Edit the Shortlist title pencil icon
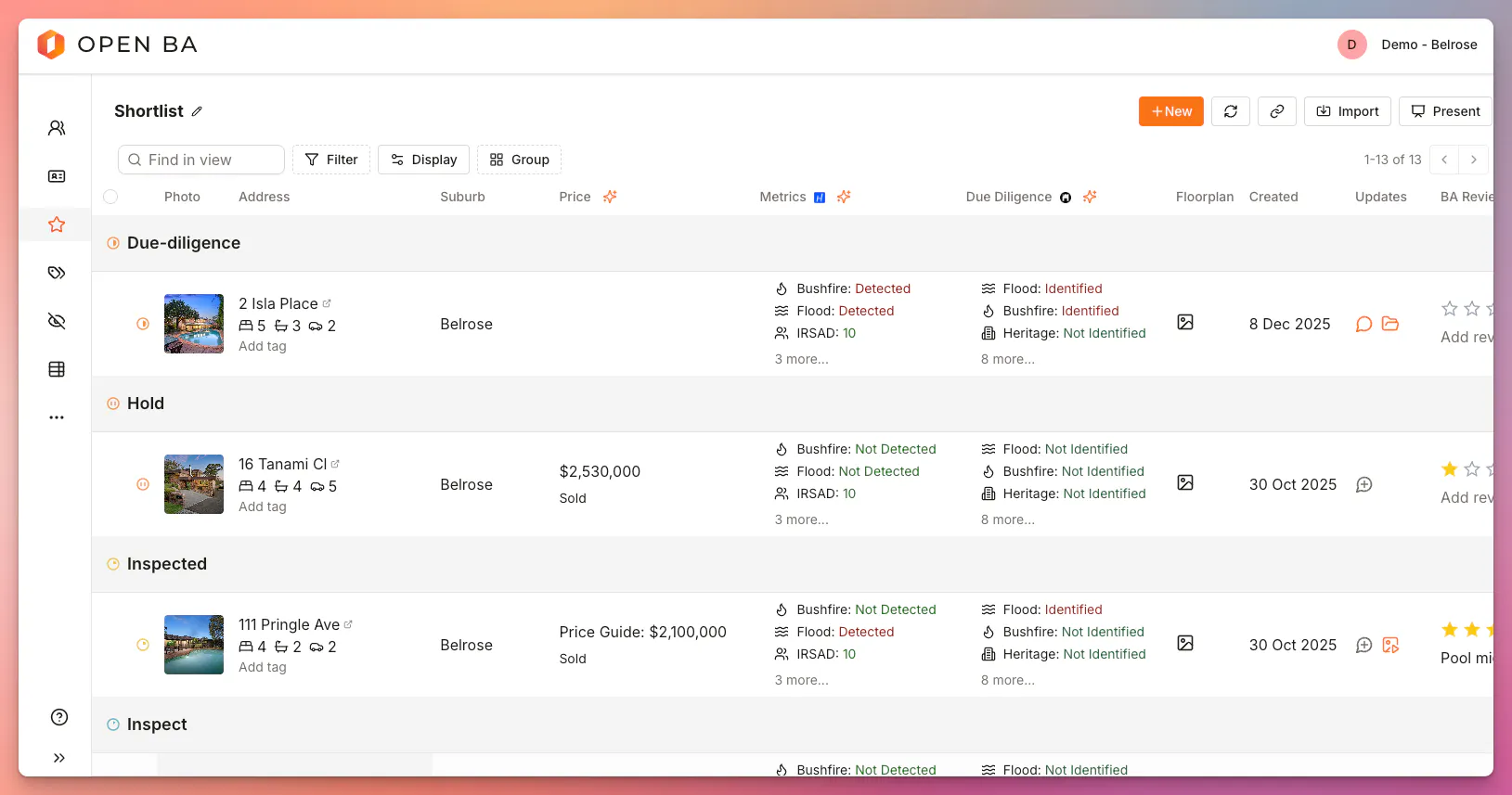This screenshot has height=795, width=1512. point(197,111)
